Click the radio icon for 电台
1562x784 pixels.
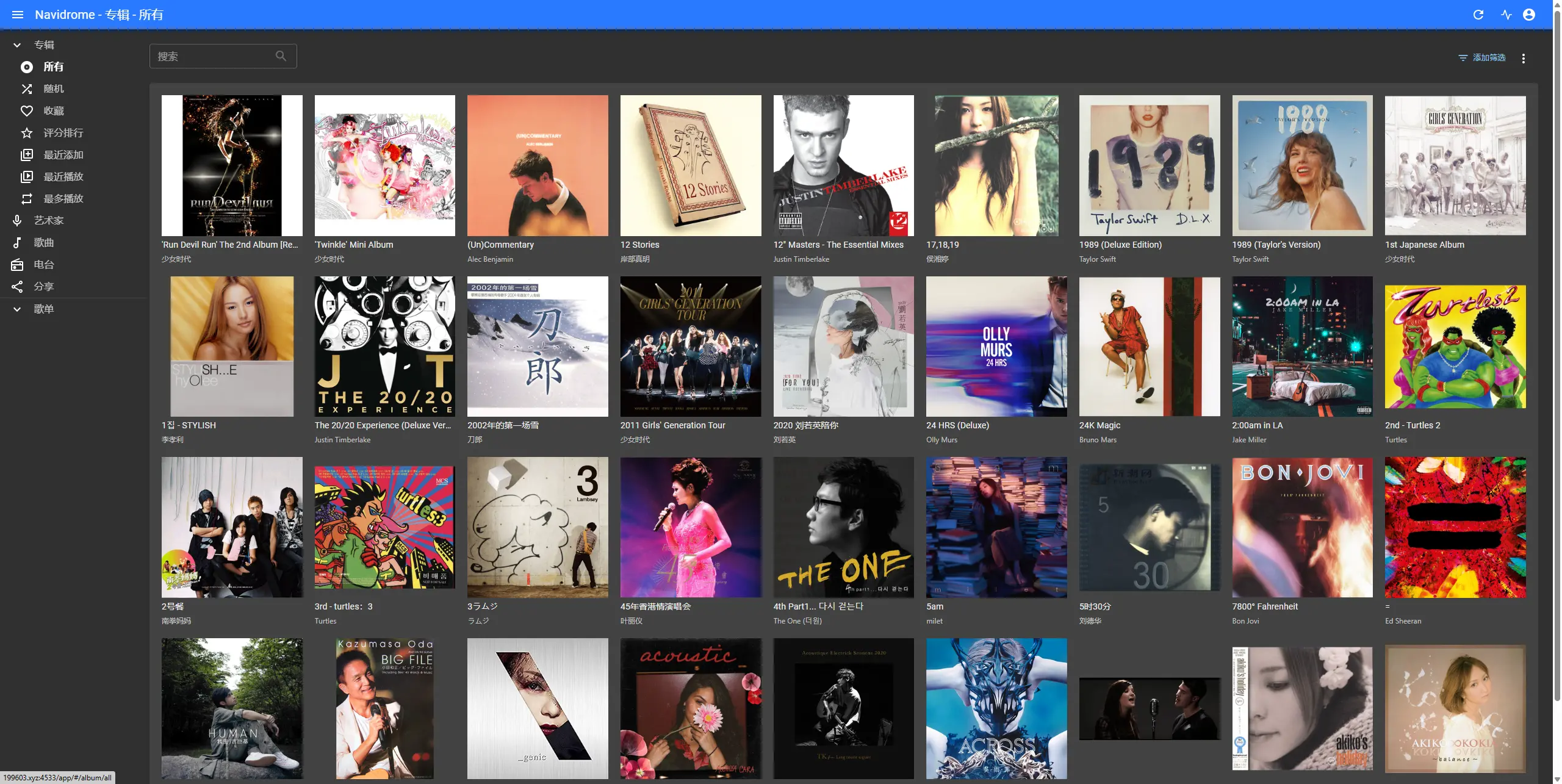pos(17,265)
